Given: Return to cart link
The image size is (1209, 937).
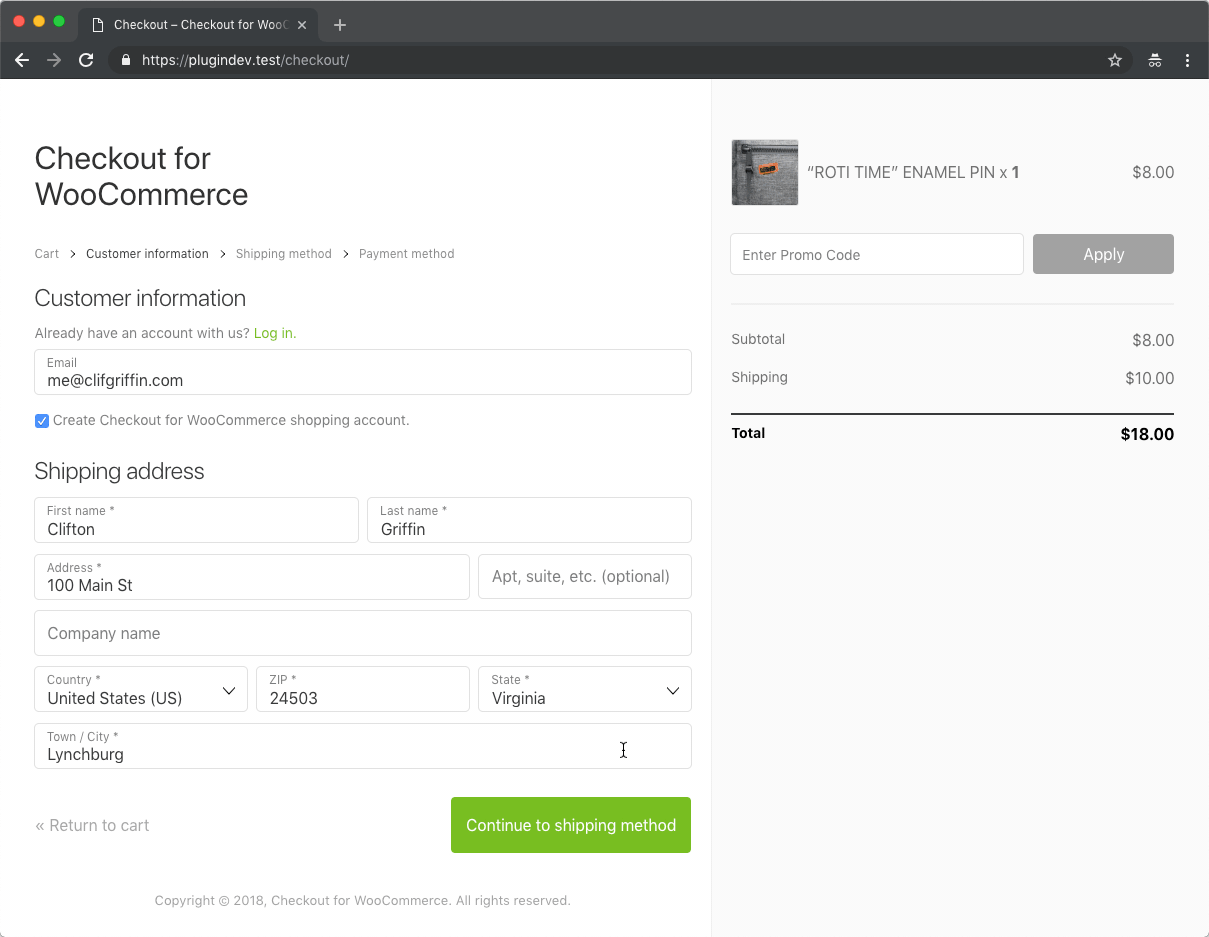Looking at the screenshot, I should 92,825.
